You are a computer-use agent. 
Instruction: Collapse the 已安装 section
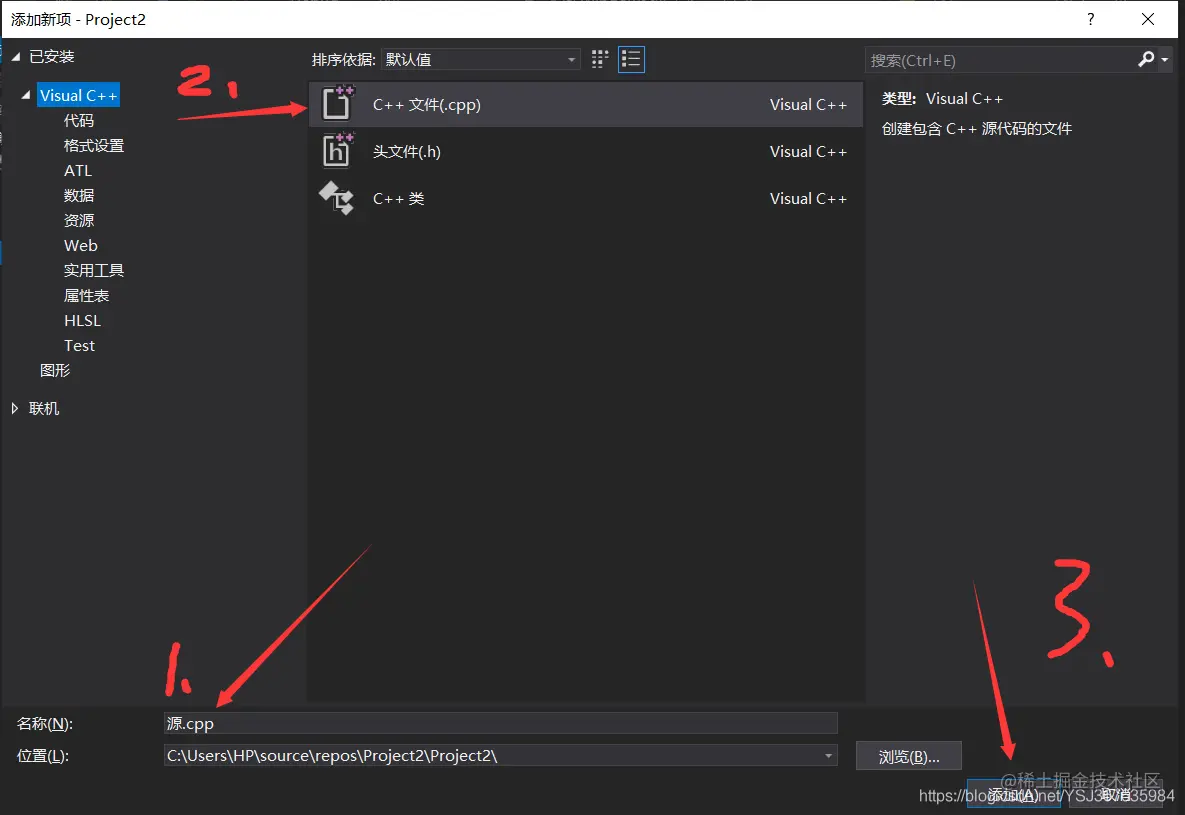15,57
